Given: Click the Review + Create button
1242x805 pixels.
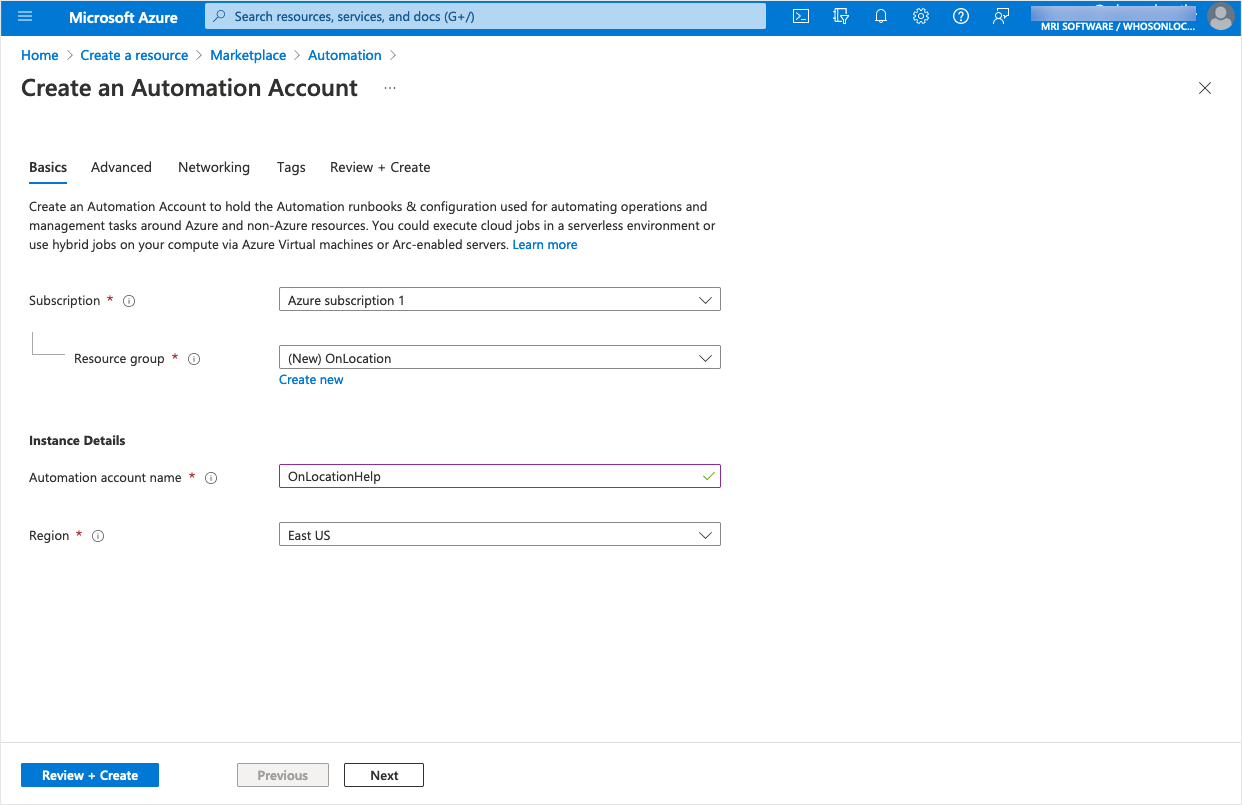Looking at the screenshot, I should (x=90, y=775).
